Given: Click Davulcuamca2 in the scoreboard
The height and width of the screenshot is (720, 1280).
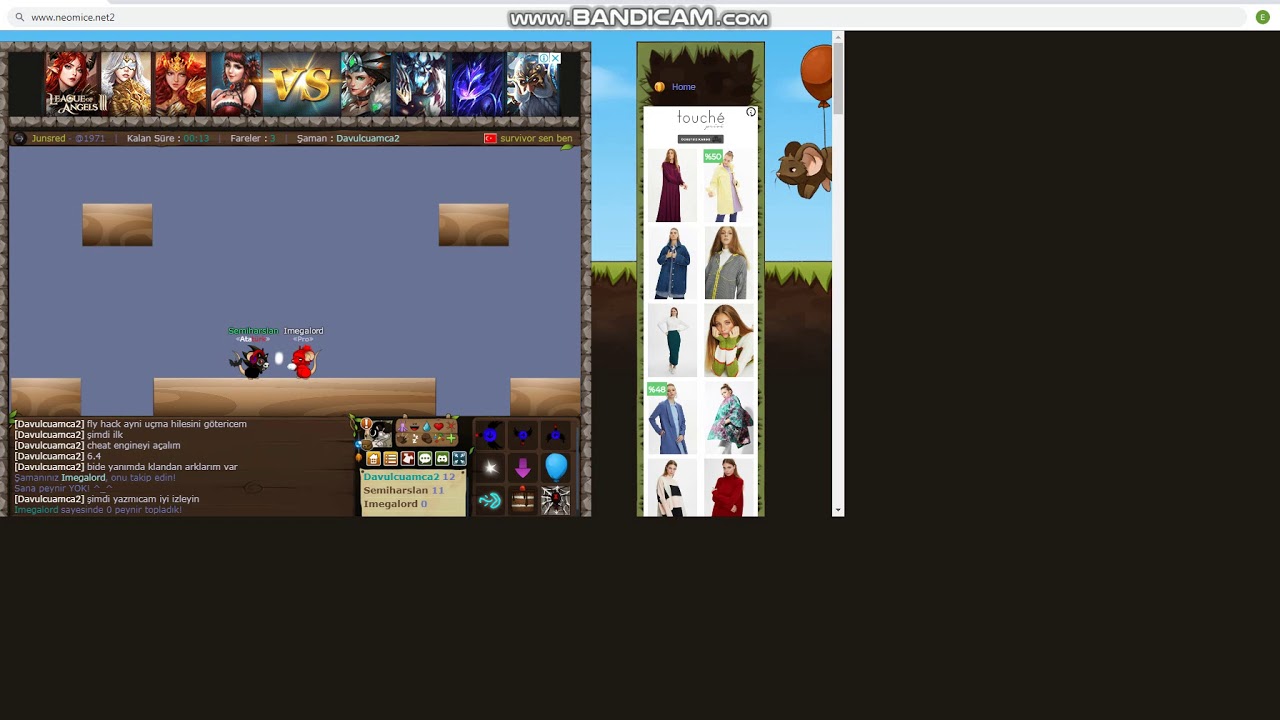Looking at the screenshot, I should click(x=401, y=477).
